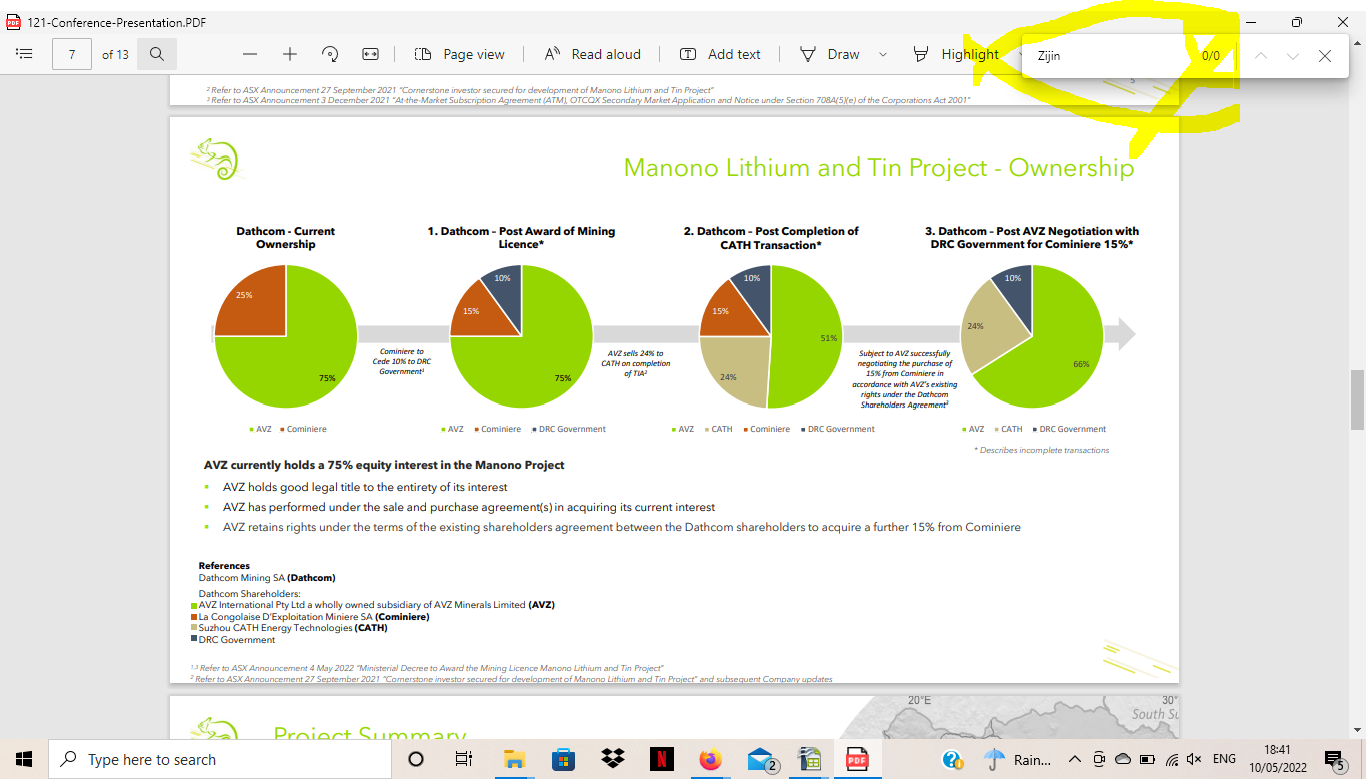Check the battery status icon
1366x779 pixels.
pyautogui.click(x=1147, y=759)
